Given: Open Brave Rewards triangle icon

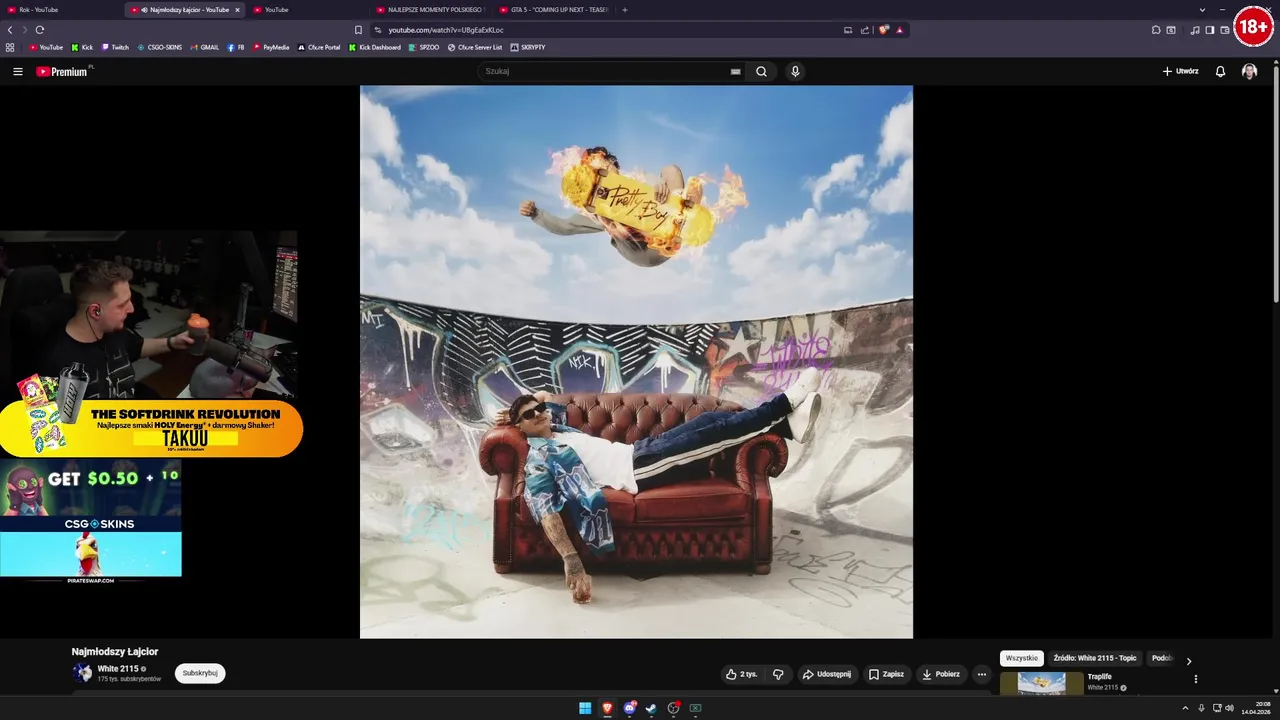Looking at the screenshot, I should click(x=899, y=30).
